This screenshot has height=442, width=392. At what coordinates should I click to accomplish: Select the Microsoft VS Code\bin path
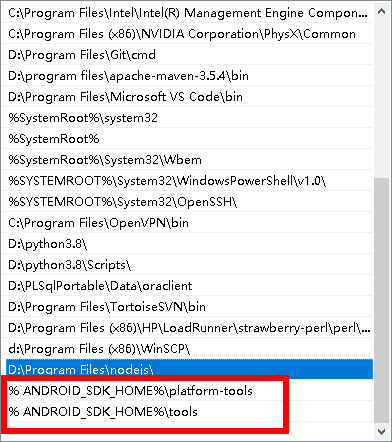188,97
